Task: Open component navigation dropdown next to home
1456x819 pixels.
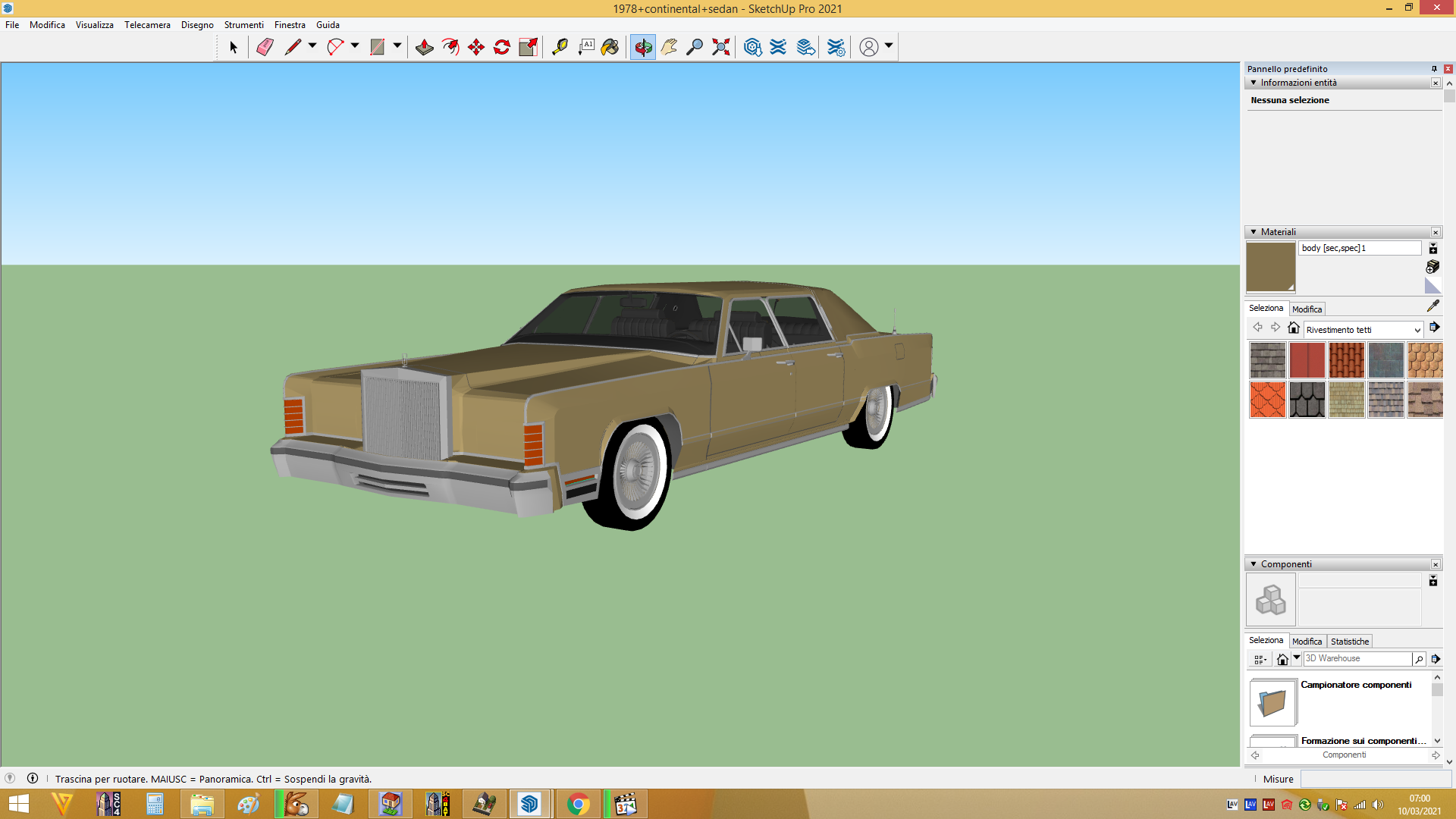Action: pyautogui.click(x=1297, y=658)
